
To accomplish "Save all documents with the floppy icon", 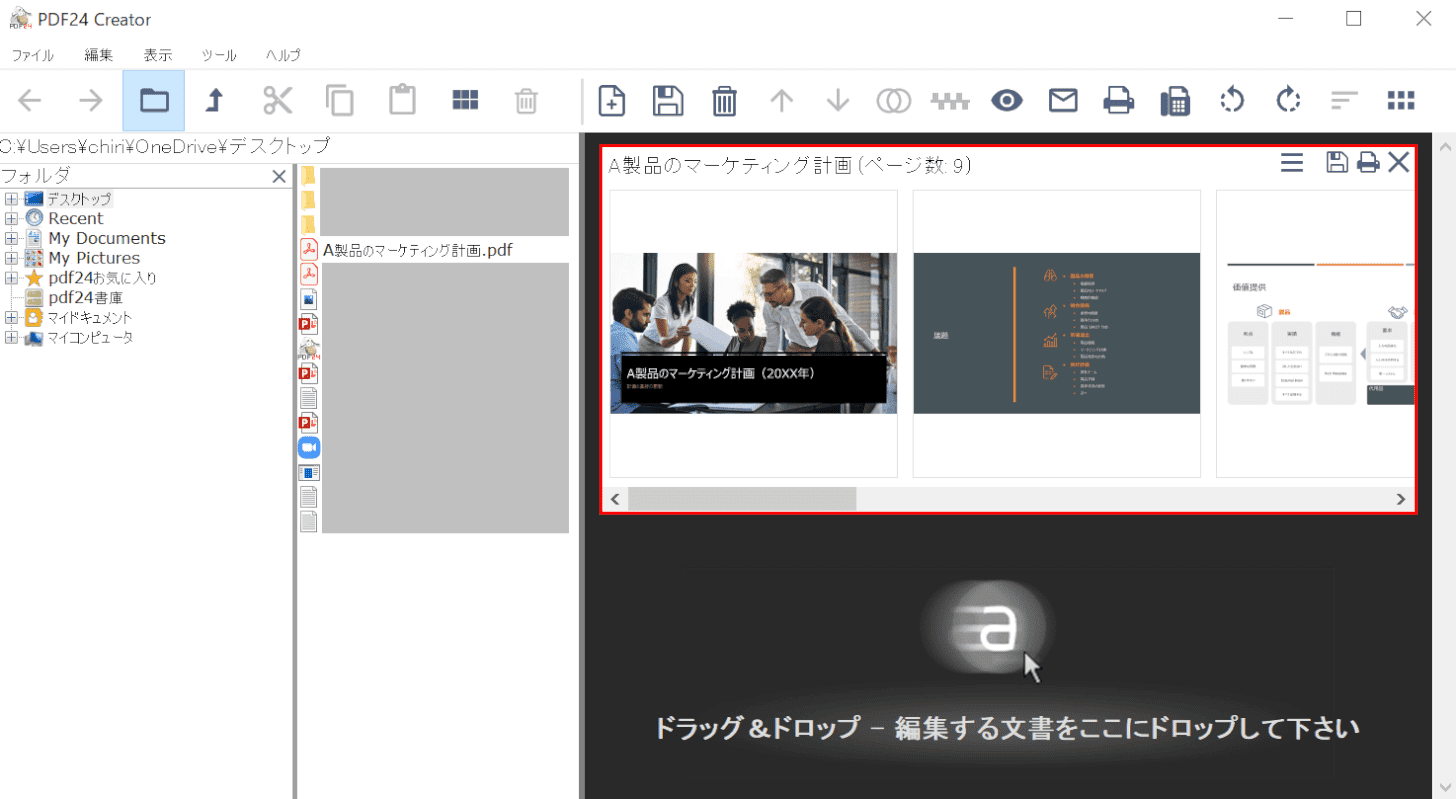I will tap(668, 100).
